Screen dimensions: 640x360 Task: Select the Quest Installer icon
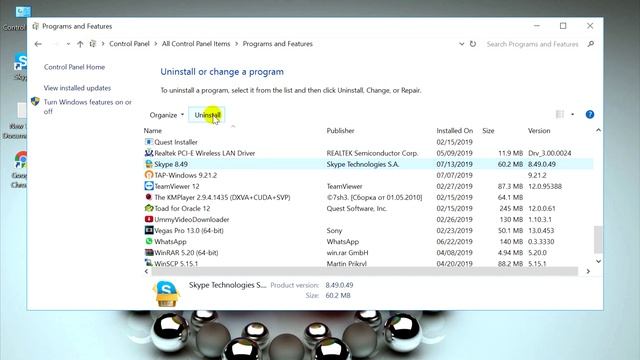point(149,142)
